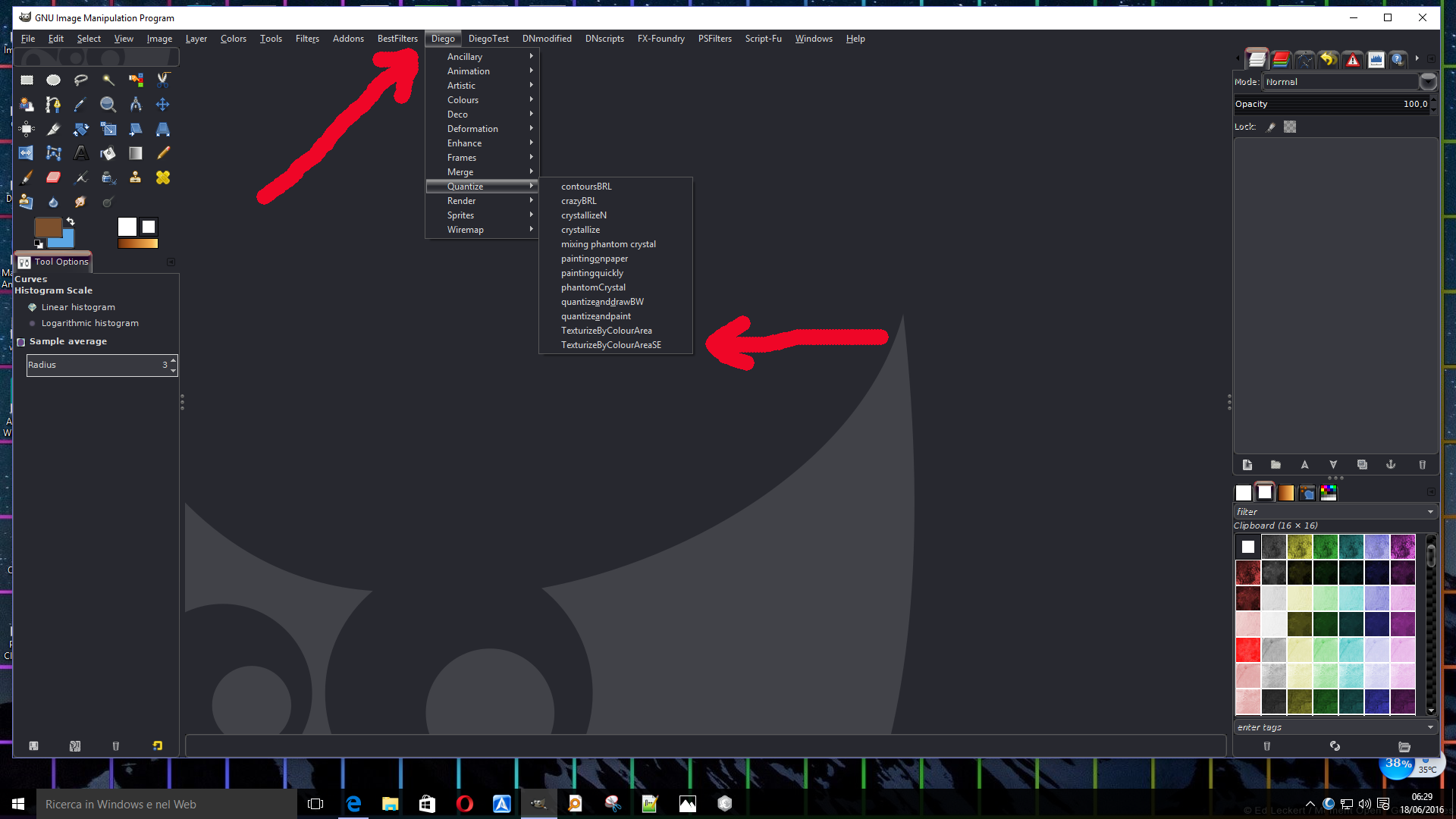This screenshot has height=819, width=1456.
Task: Select the Move tool
Action: pos(163,105)
